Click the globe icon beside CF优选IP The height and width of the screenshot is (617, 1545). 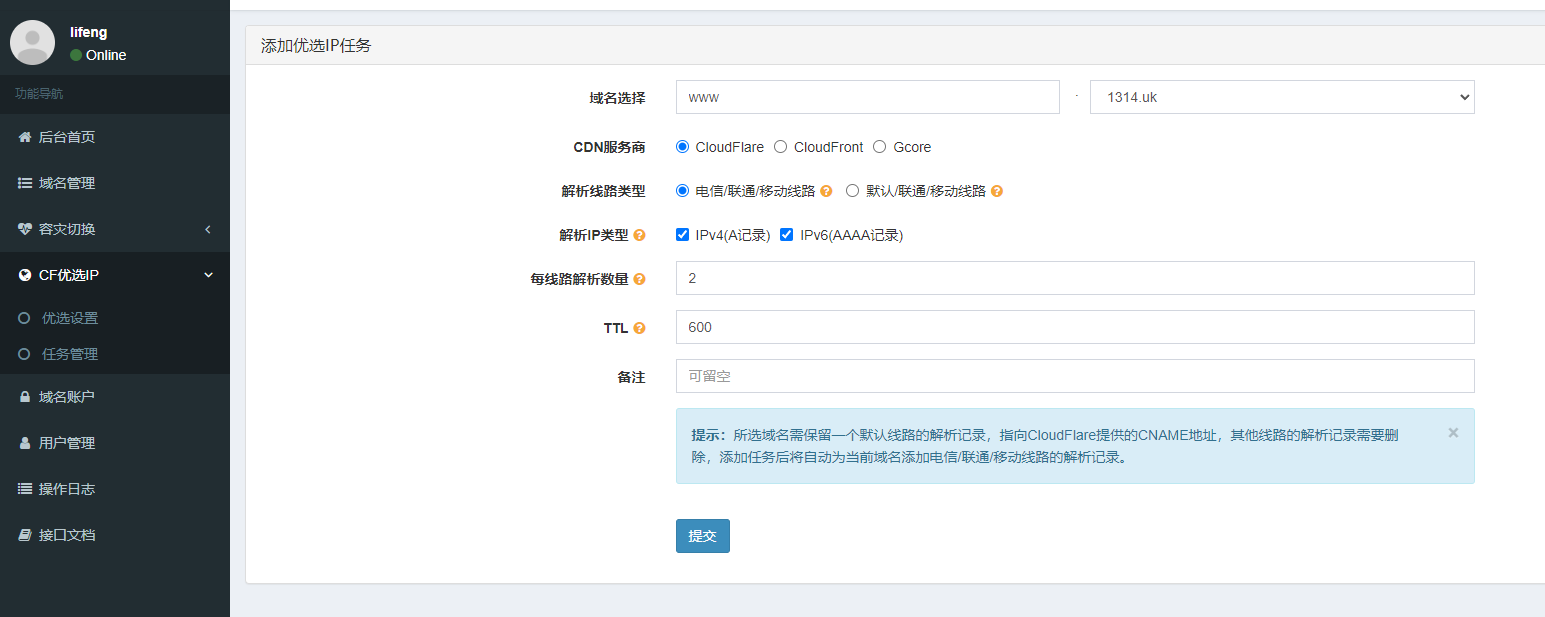click(25, 275)
